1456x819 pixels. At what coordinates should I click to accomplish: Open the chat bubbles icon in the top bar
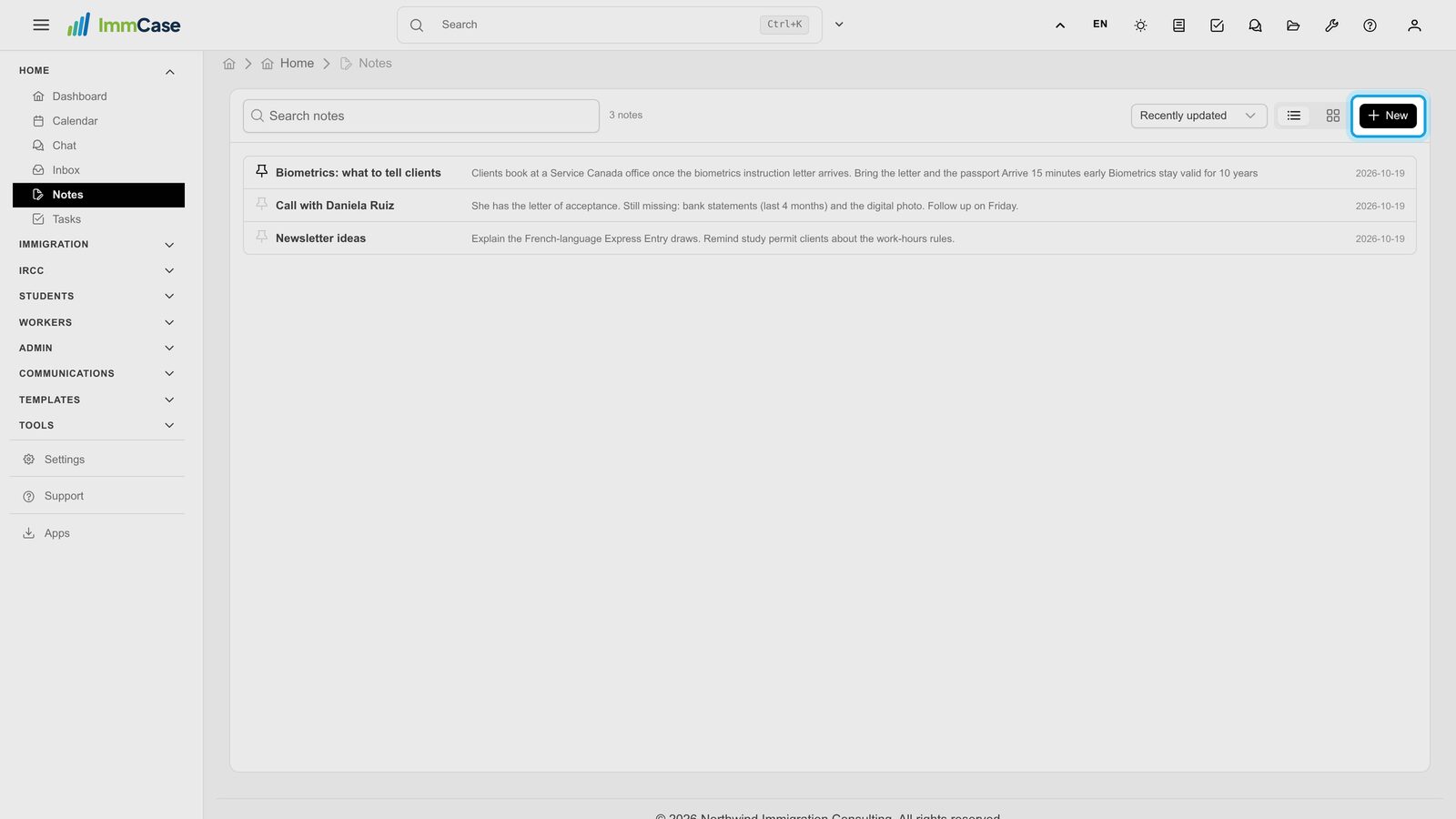click(x=1255, y=25)
